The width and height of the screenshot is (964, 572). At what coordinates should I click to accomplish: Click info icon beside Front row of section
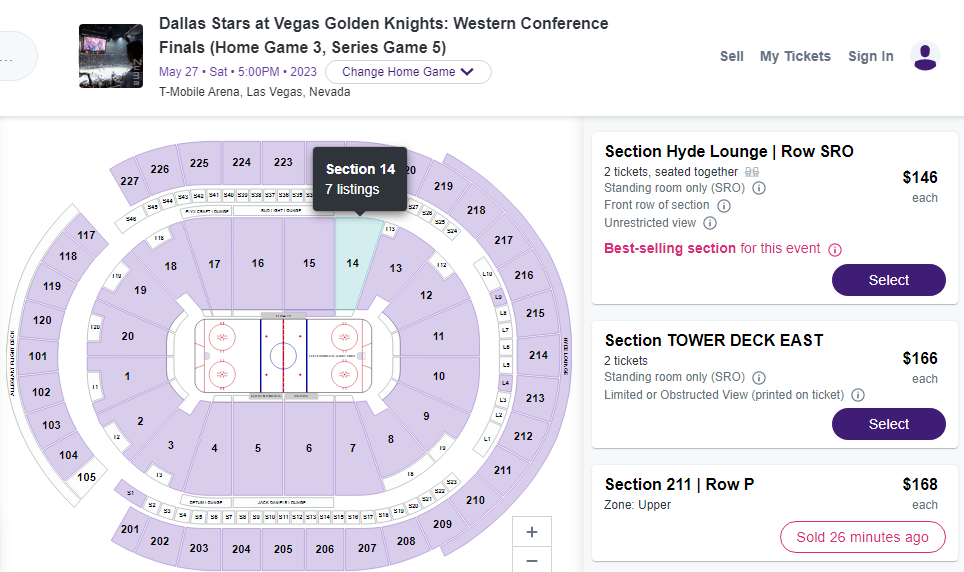(x=724, y=206)
